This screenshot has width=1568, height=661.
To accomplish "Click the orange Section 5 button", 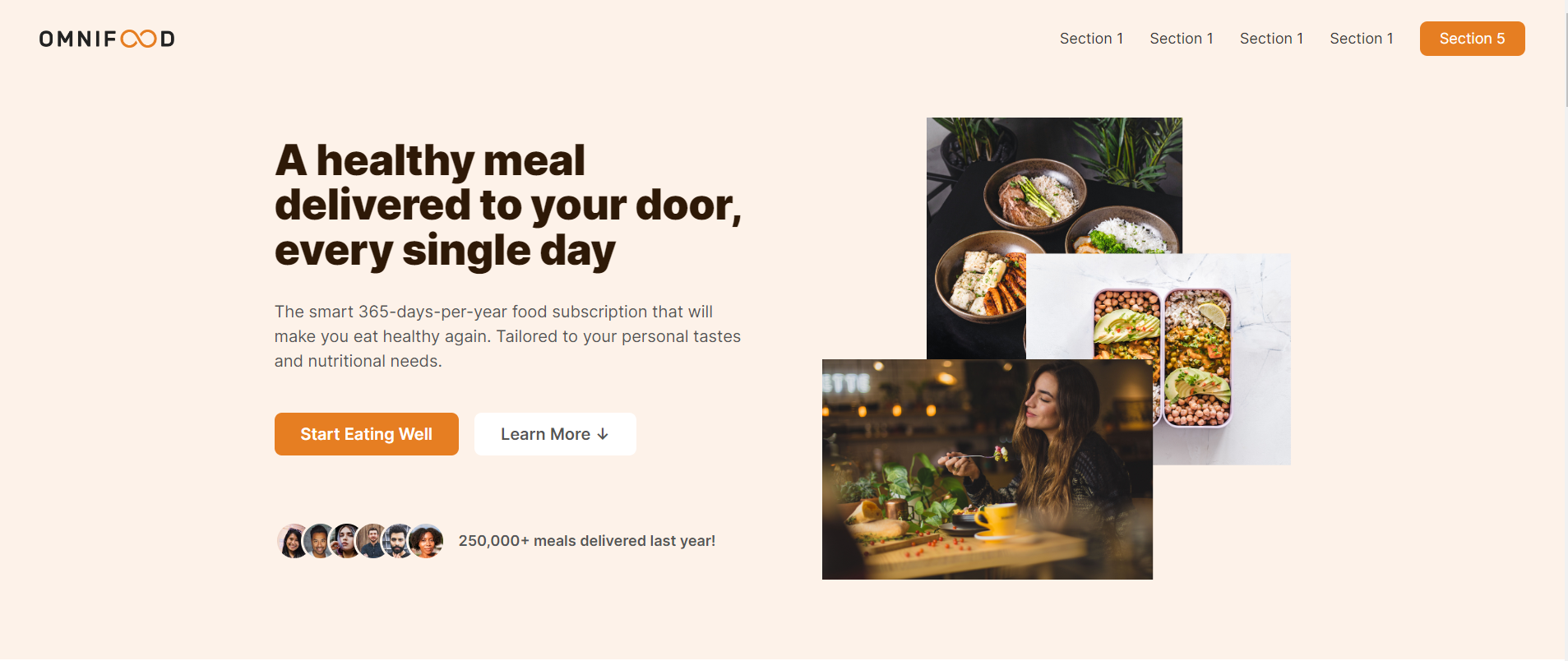I will [1472, 39].
